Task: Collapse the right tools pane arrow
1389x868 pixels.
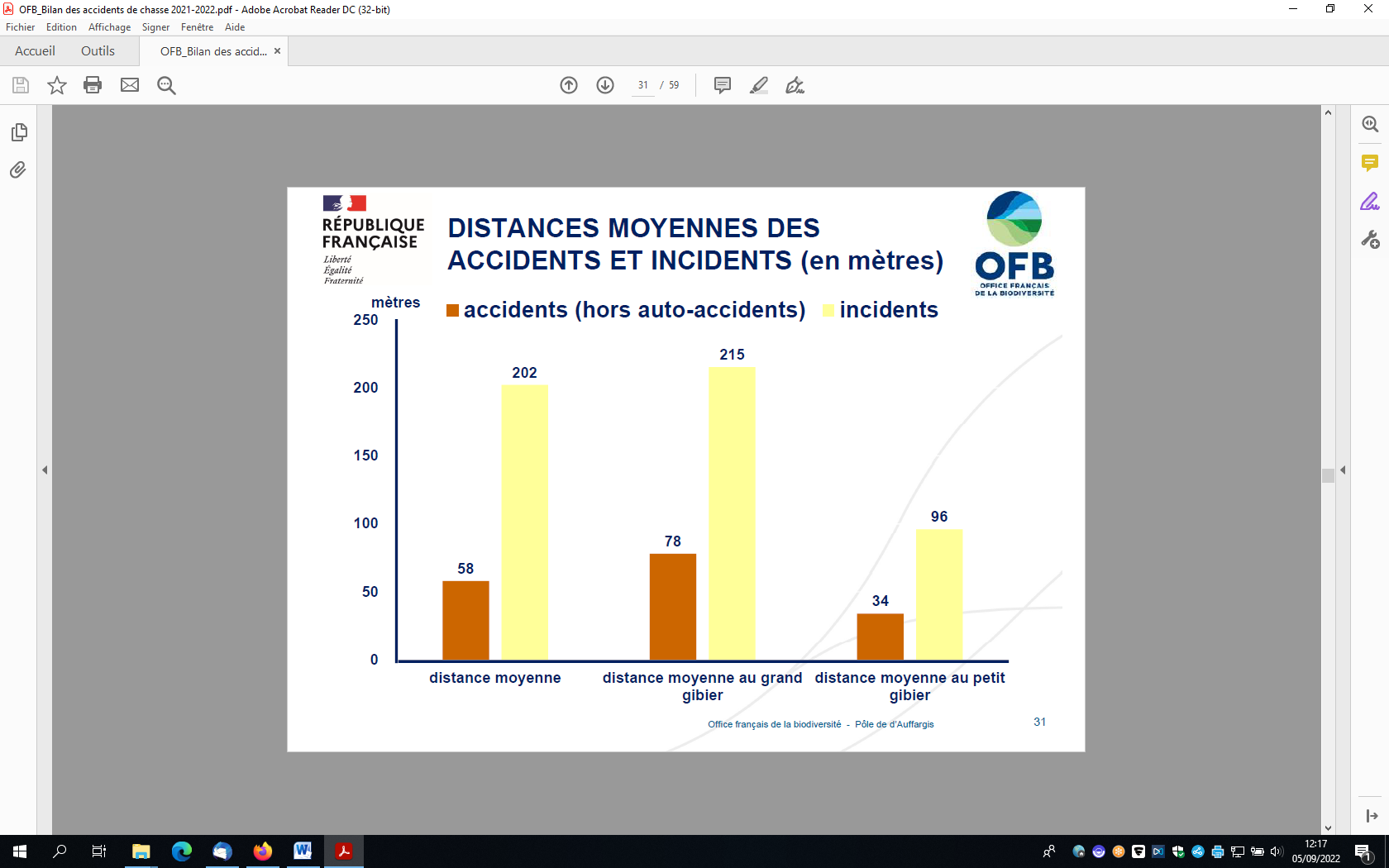Action: point(1343,470)
